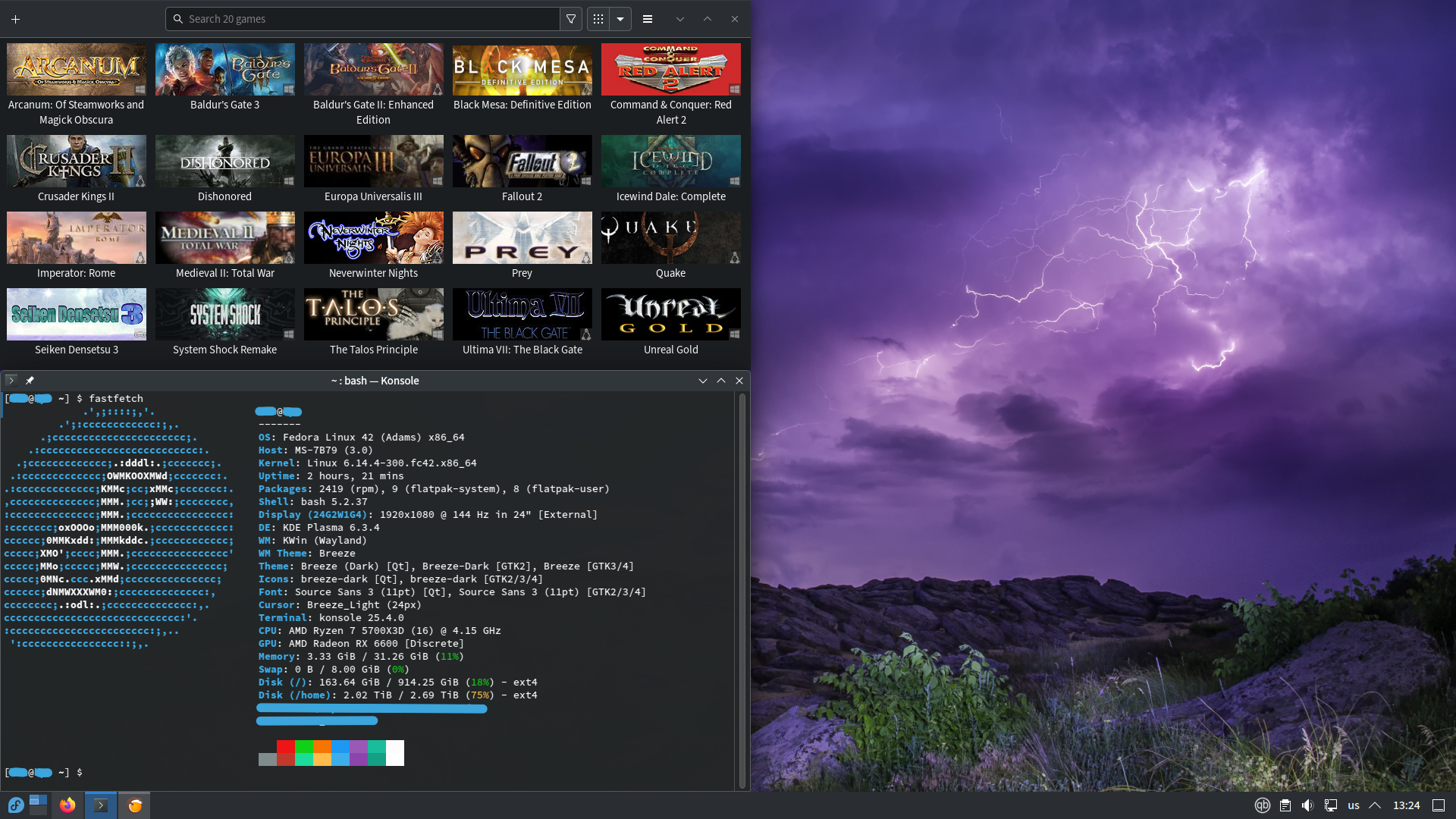Screen dimensions: 1456x819
Task: Open the volume speaker tray icon
Action: click(x=1307, y=805)
